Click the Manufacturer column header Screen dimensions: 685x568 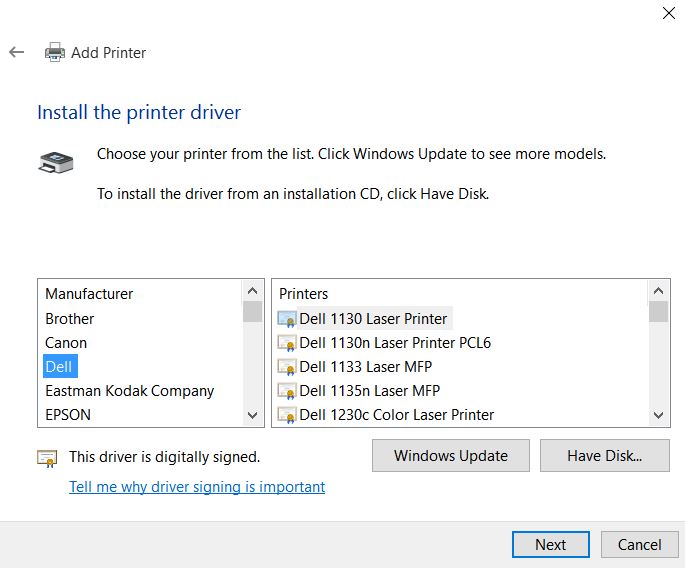click(x=89, y=294)
